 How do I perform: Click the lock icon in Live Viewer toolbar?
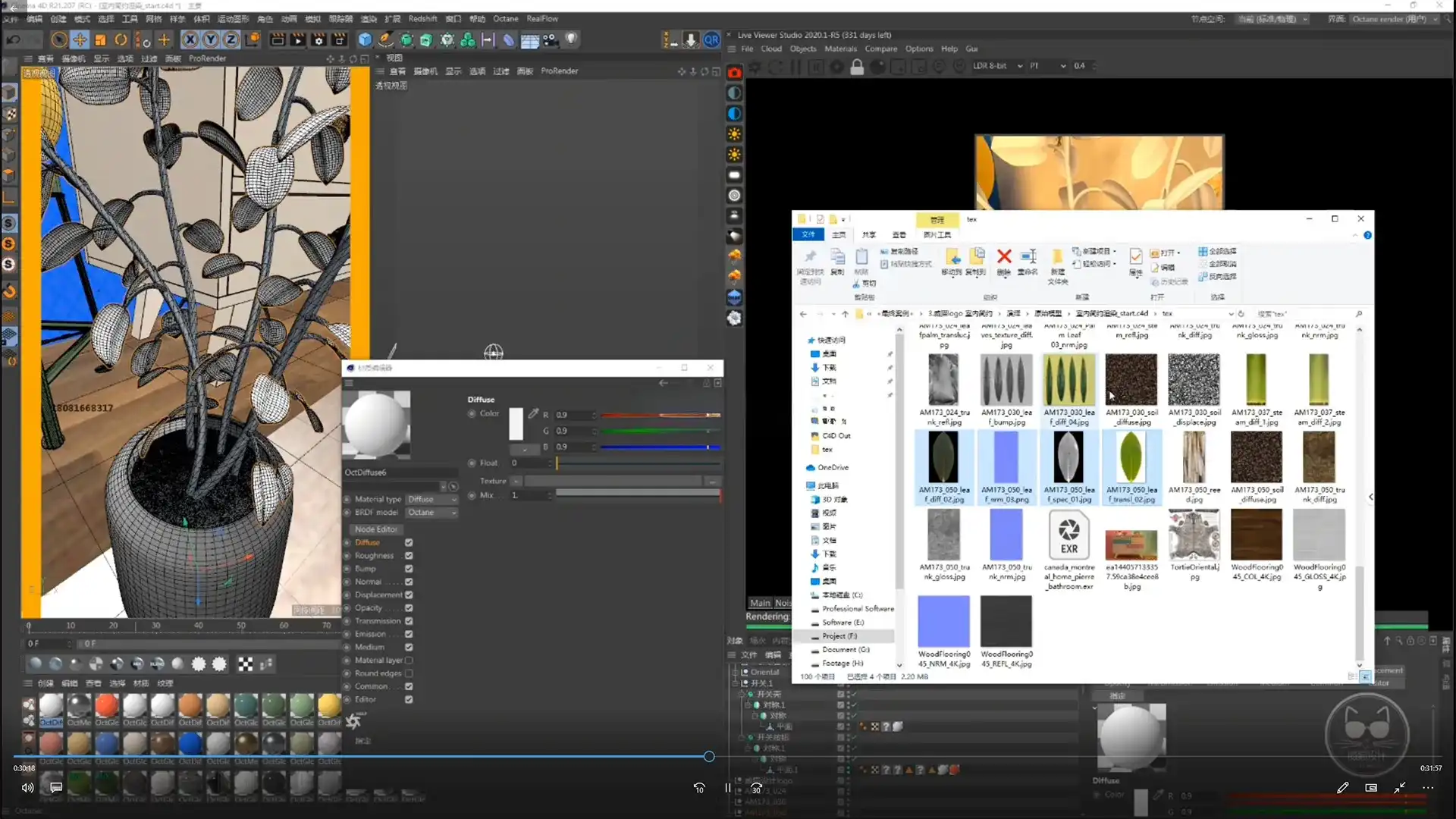[857, 67]
